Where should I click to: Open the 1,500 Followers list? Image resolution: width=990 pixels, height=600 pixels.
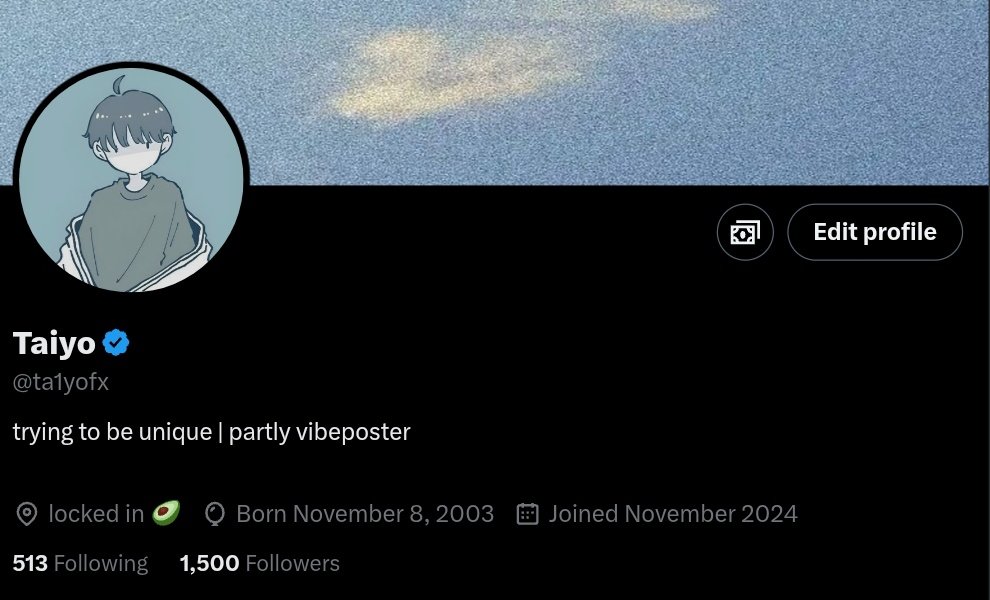coord(259,563)
